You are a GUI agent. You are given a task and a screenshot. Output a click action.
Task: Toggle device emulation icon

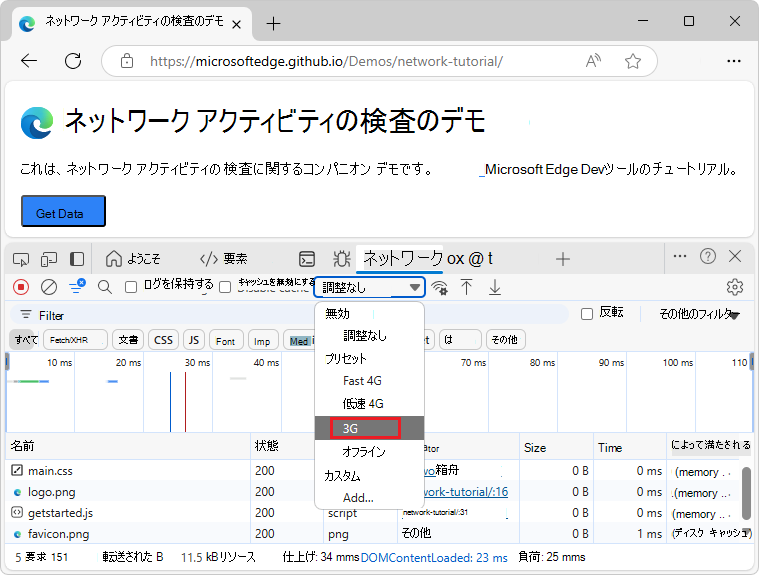coord(49,259)
